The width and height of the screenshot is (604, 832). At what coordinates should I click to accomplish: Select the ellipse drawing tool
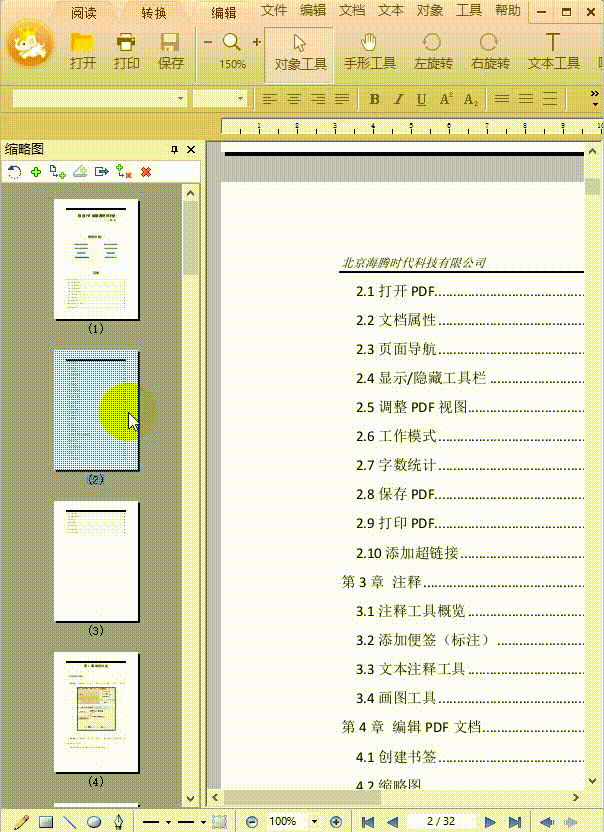click(94, 822)
